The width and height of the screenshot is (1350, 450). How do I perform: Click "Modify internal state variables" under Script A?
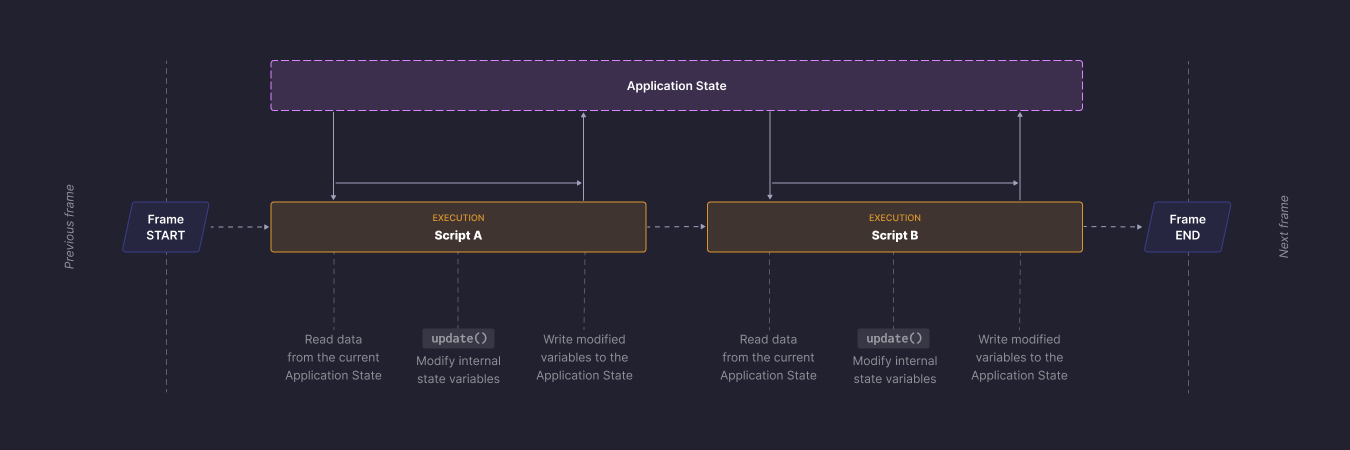click(x=458, y=370)
